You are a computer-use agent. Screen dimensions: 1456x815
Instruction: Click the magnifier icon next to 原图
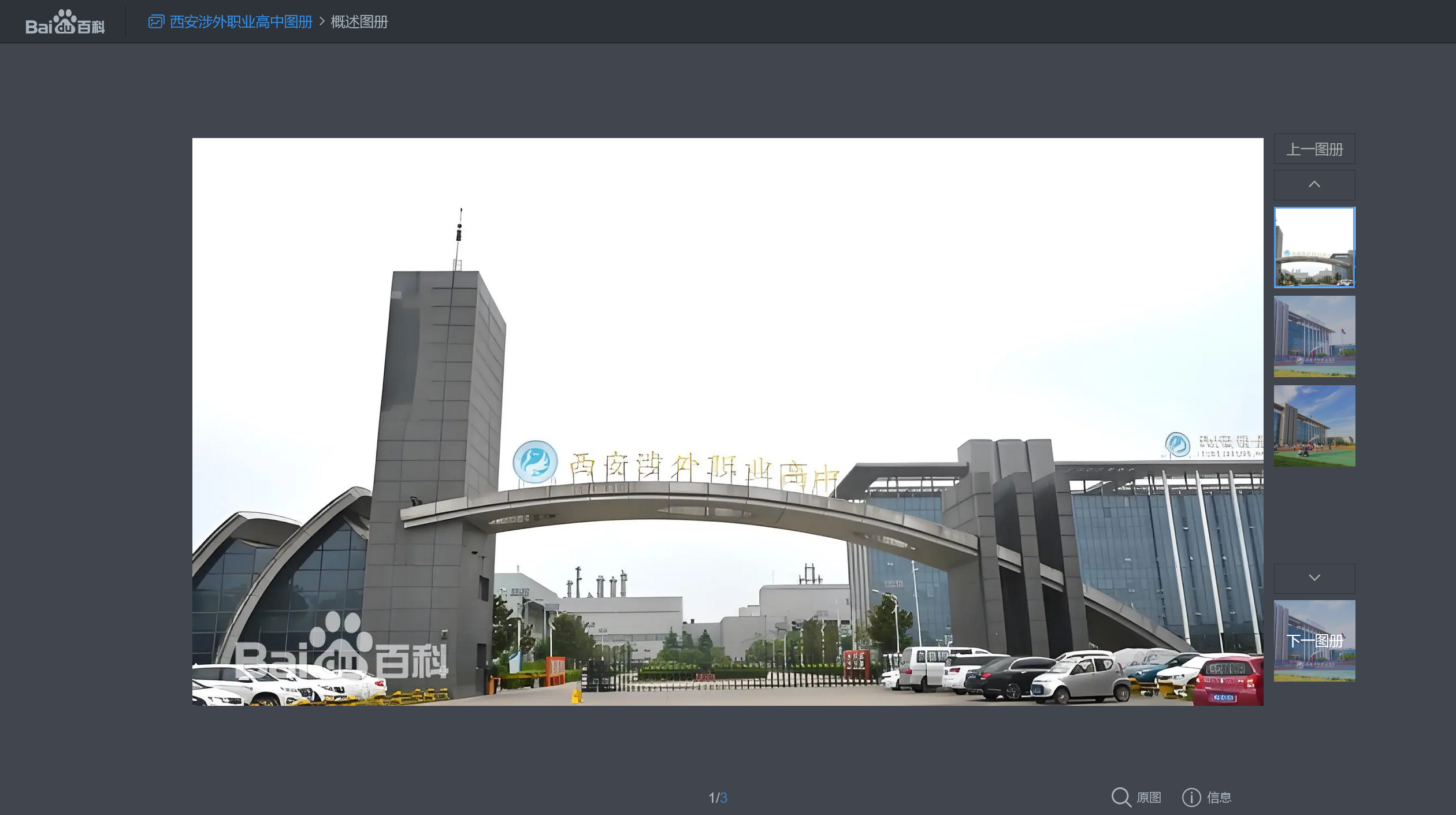1121,797
